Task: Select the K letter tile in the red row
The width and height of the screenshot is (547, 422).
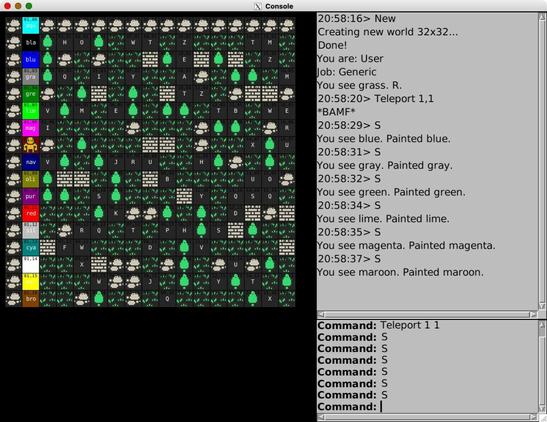Action: click(x=116, y=213)
